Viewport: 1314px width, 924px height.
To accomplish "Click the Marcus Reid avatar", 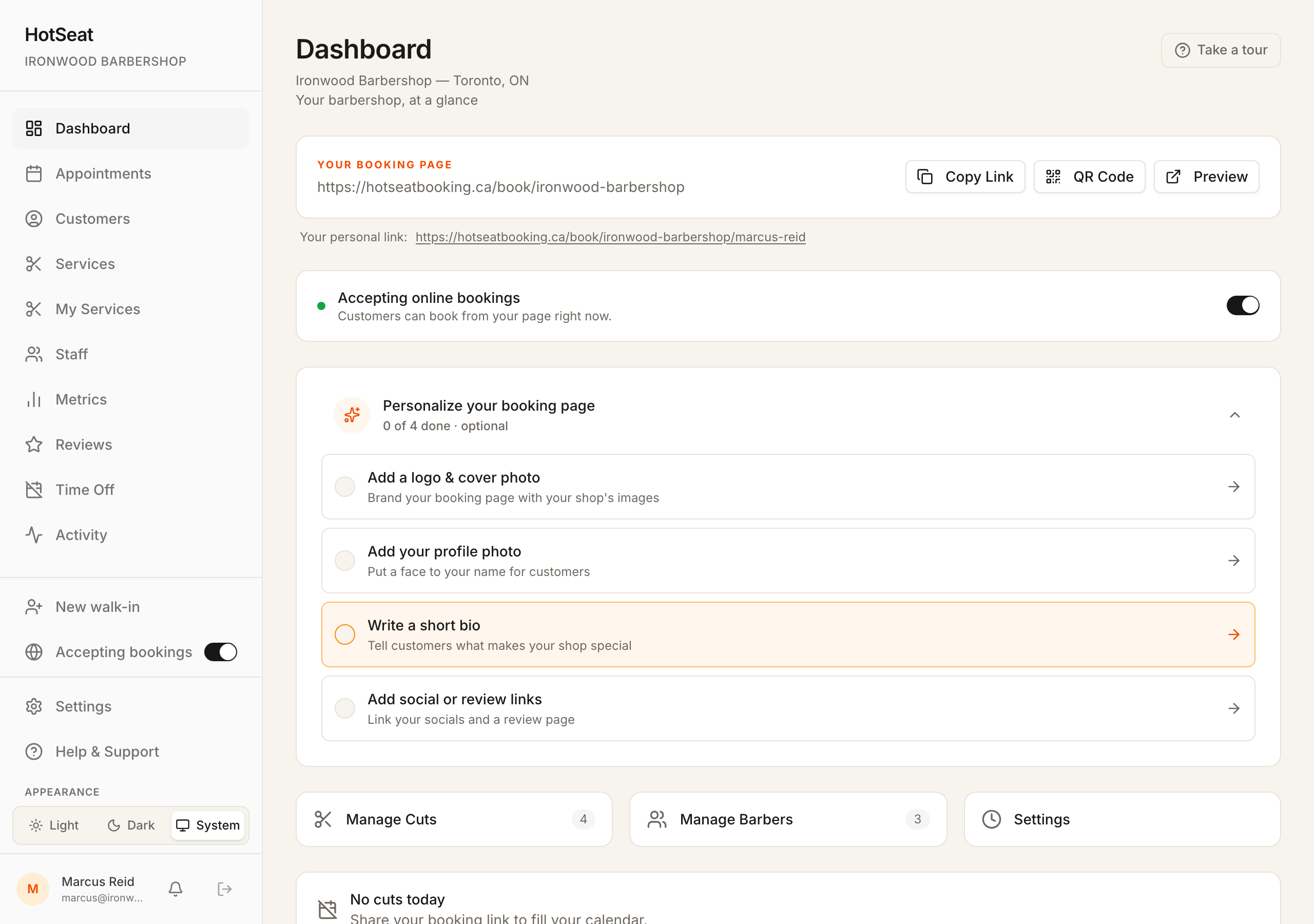I will tap(33, 889).
